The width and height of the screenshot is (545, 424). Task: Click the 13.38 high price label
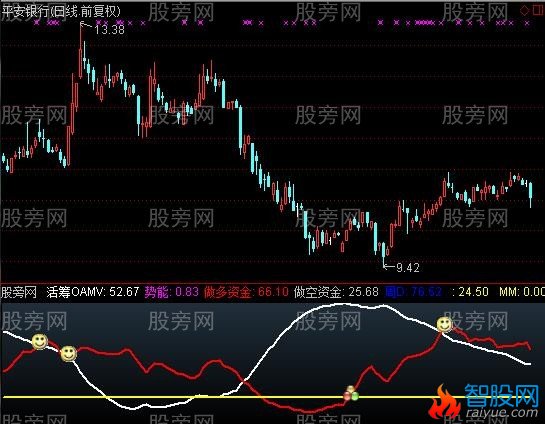click(x=109, y=30)
